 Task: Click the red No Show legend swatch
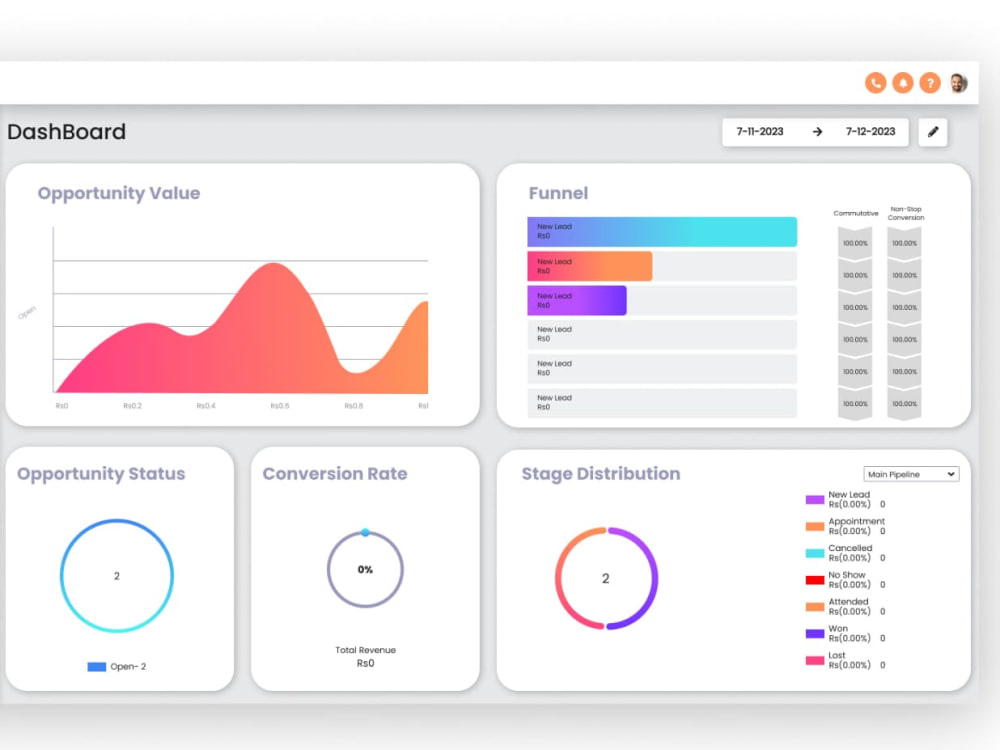pos(815,580)
